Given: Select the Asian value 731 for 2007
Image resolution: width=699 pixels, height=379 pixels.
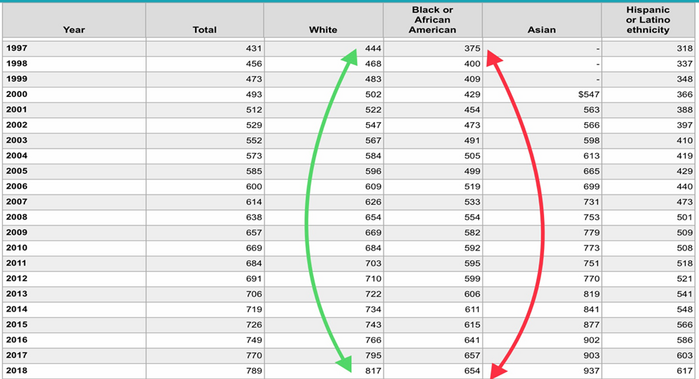Looking at the screenshot, I should [x=592, y=202].
